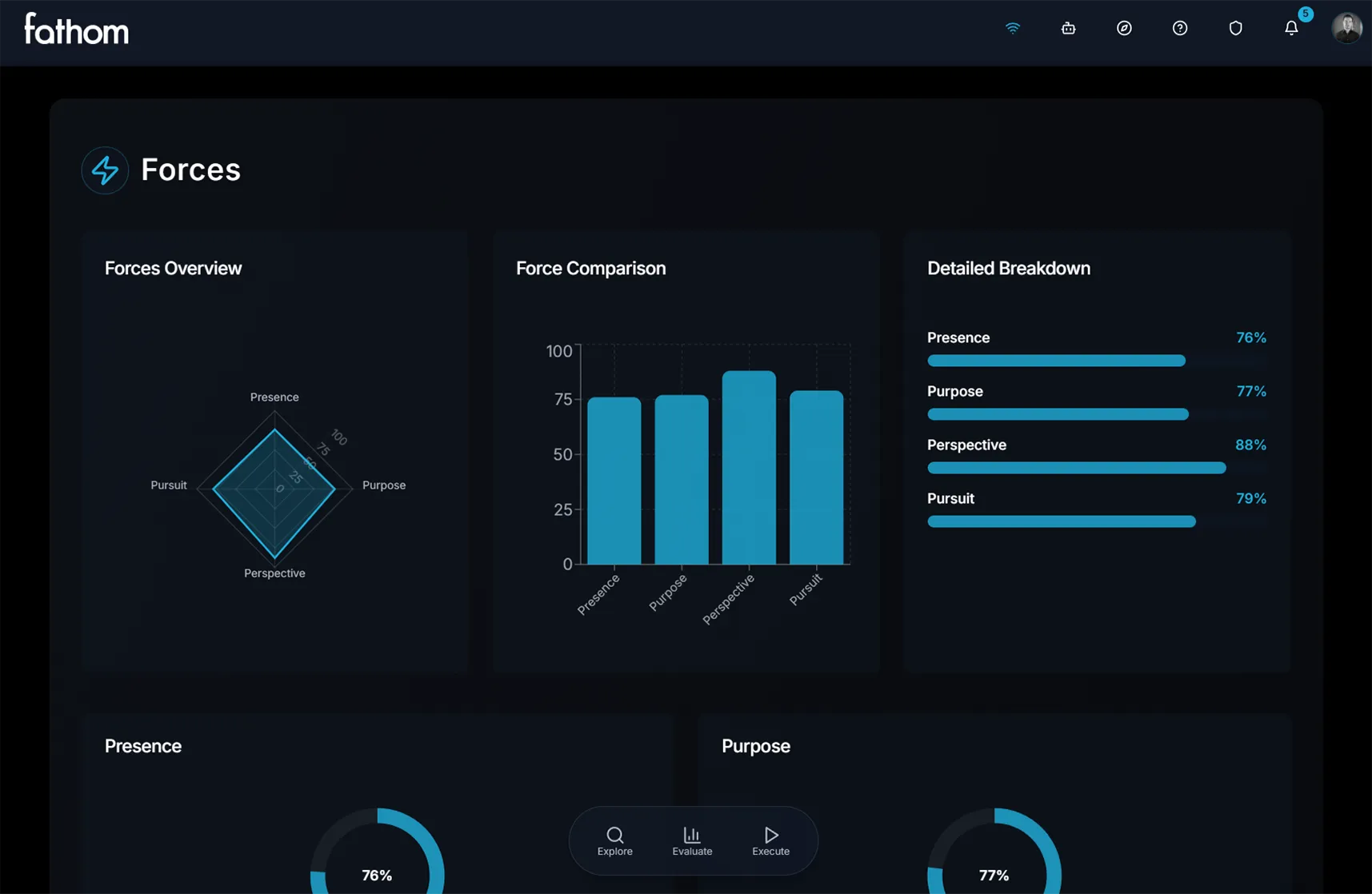This screenshot has width=1372, height=894.
Task: Open the notifications bell with 5 alerts
Action: point(1291,27)
